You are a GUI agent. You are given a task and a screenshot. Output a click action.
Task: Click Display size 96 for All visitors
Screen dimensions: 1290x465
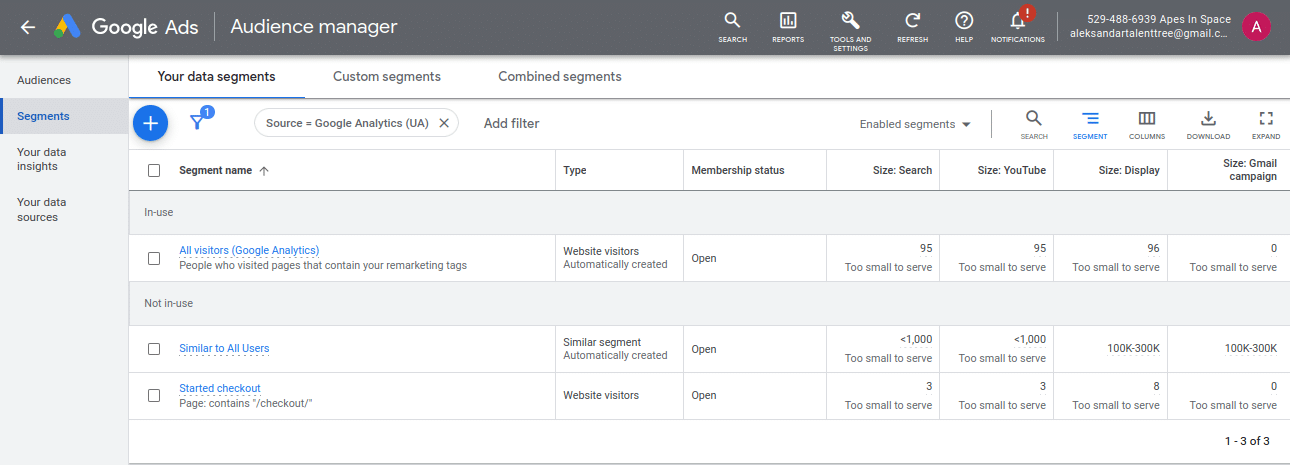point(1153,249)
